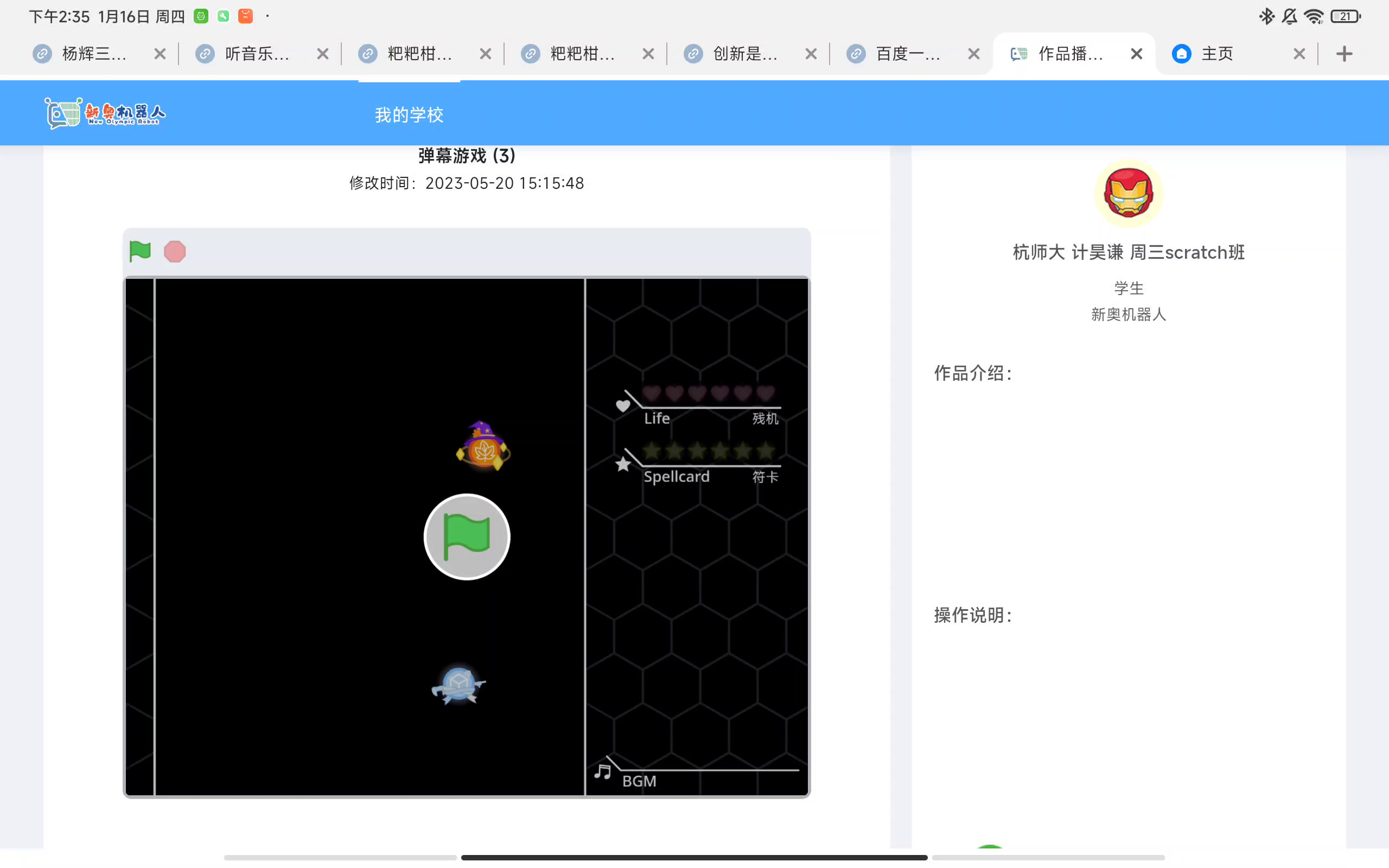Viewport: 1389px width, 868px height.
Task: Click the Life heart icon
Action: (x=623, y=406)
